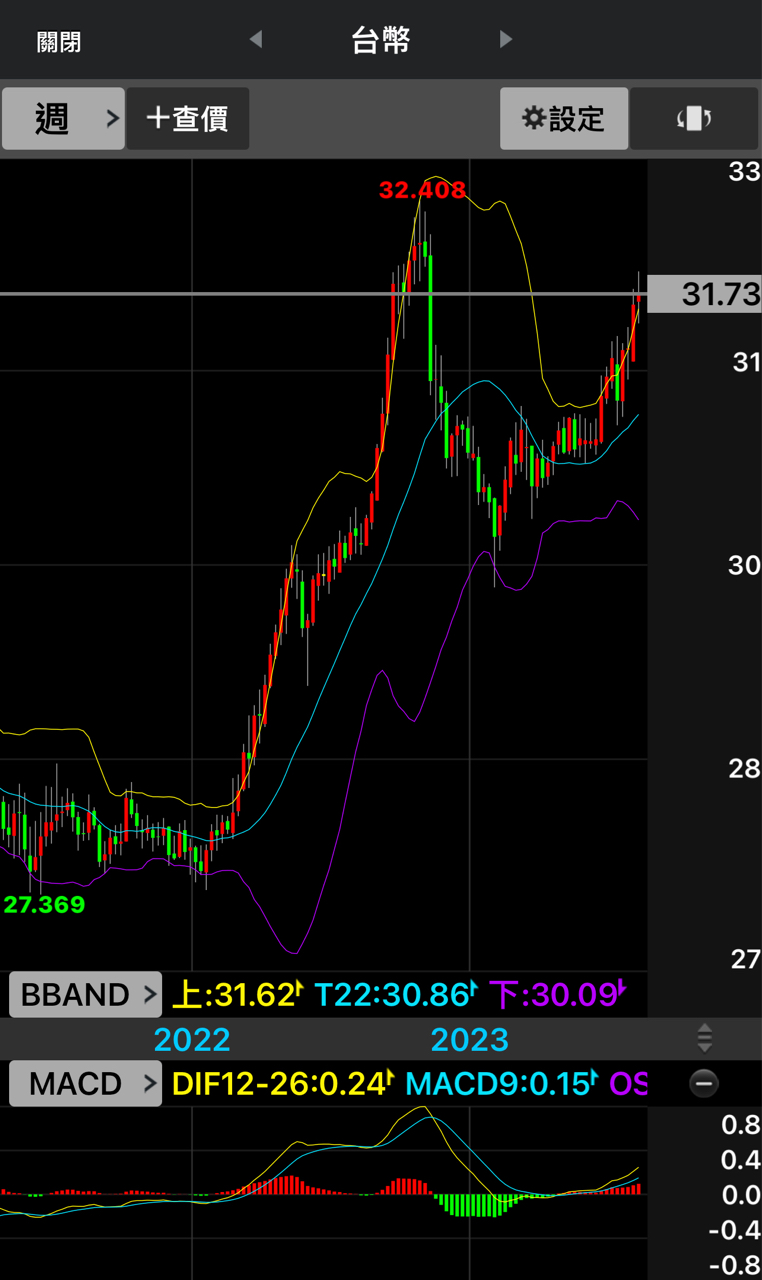Tap the 關閉 close button
762x1280 pixels.
pyautogui.click(x=59, y=42)
